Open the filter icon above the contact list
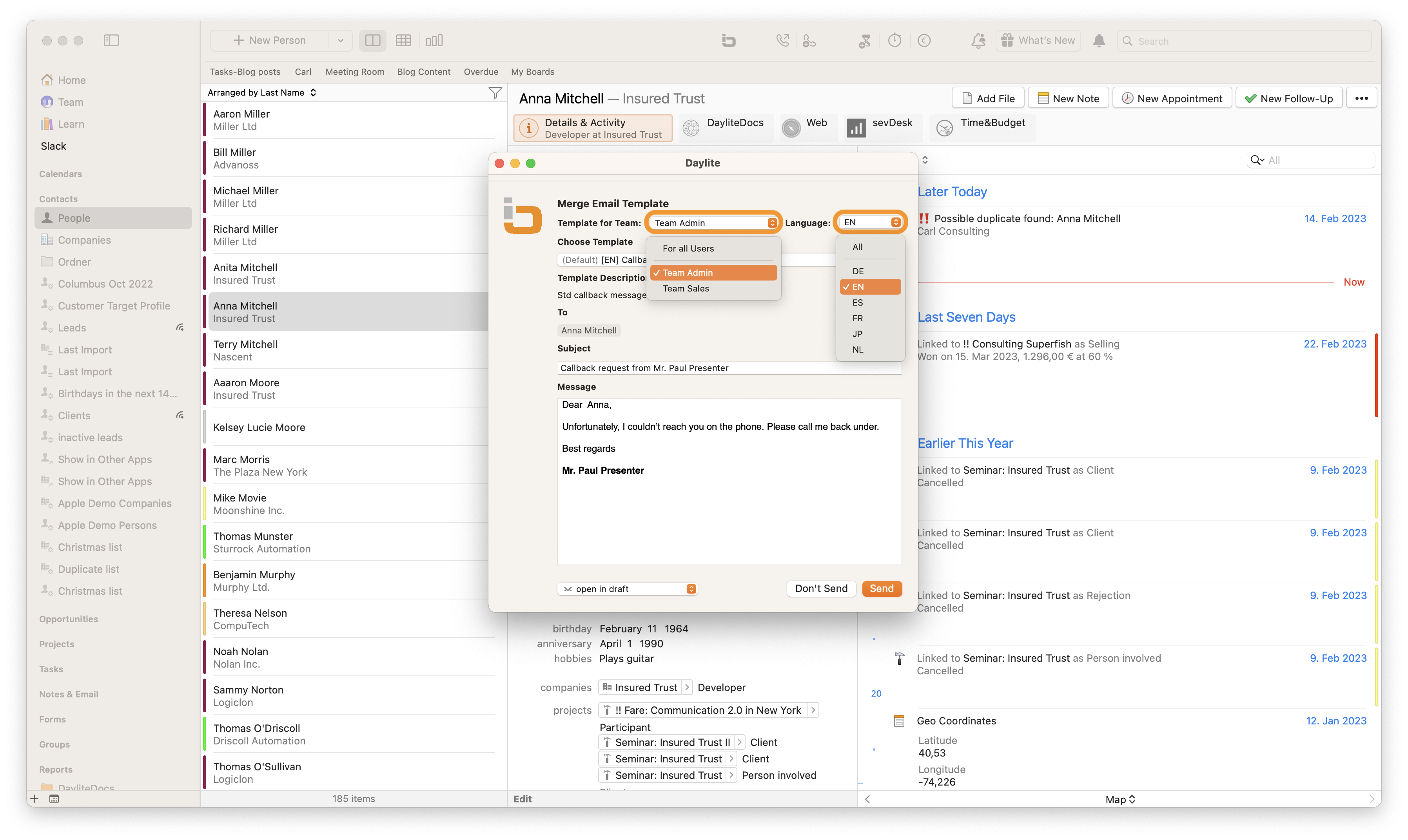The height and width of the screenshot is (840, 1408). pos(495,93)
